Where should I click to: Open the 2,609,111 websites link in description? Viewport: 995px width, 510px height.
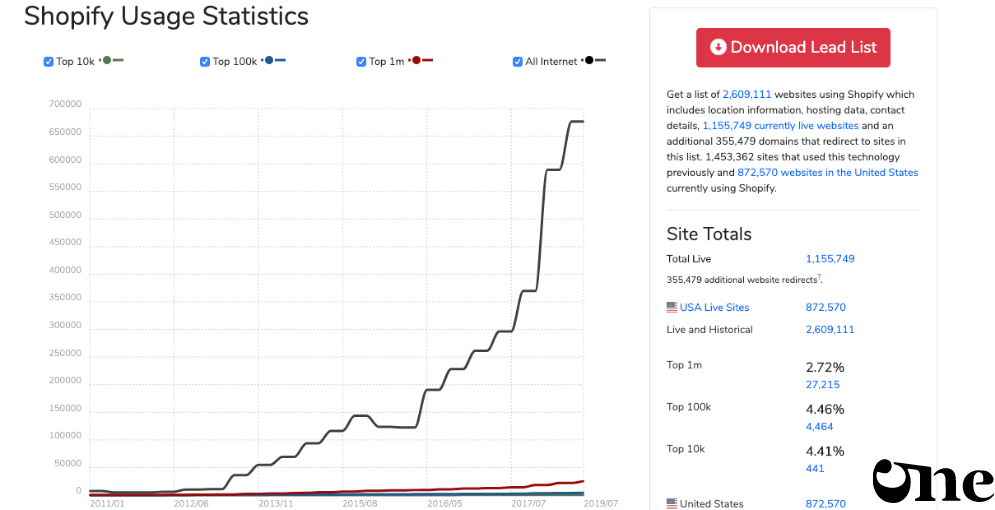pos(747,95)
